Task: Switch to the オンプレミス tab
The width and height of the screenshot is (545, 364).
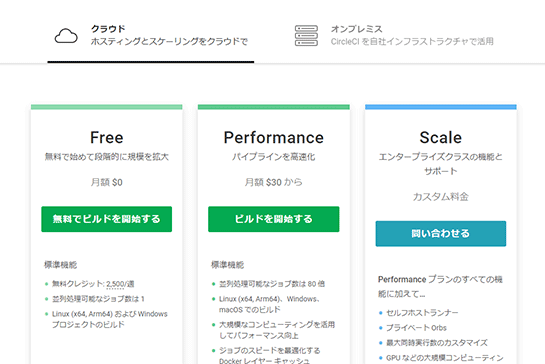Action: pyautogui.click(x=393, y=35)
